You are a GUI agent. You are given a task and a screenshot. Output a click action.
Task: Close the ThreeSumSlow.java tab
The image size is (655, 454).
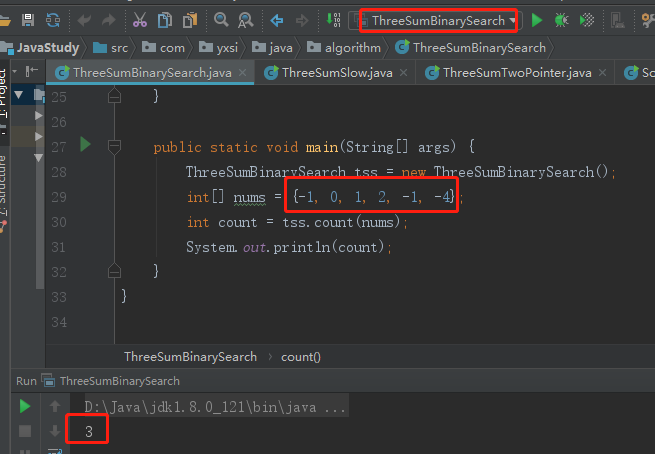[403, 73]
